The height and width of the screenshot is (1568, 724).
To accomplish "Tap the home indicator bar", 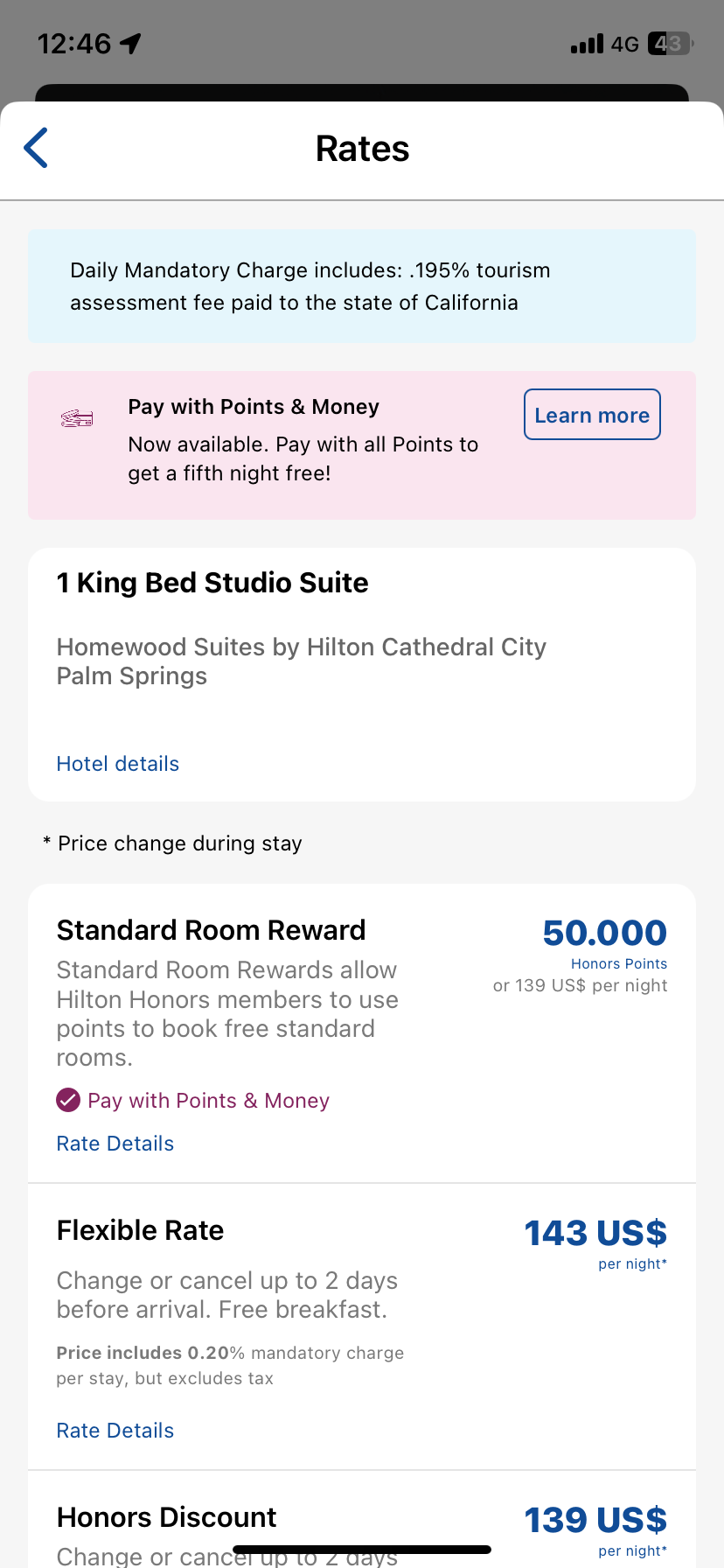I will pyautogui.click(x=362, y=1550).
